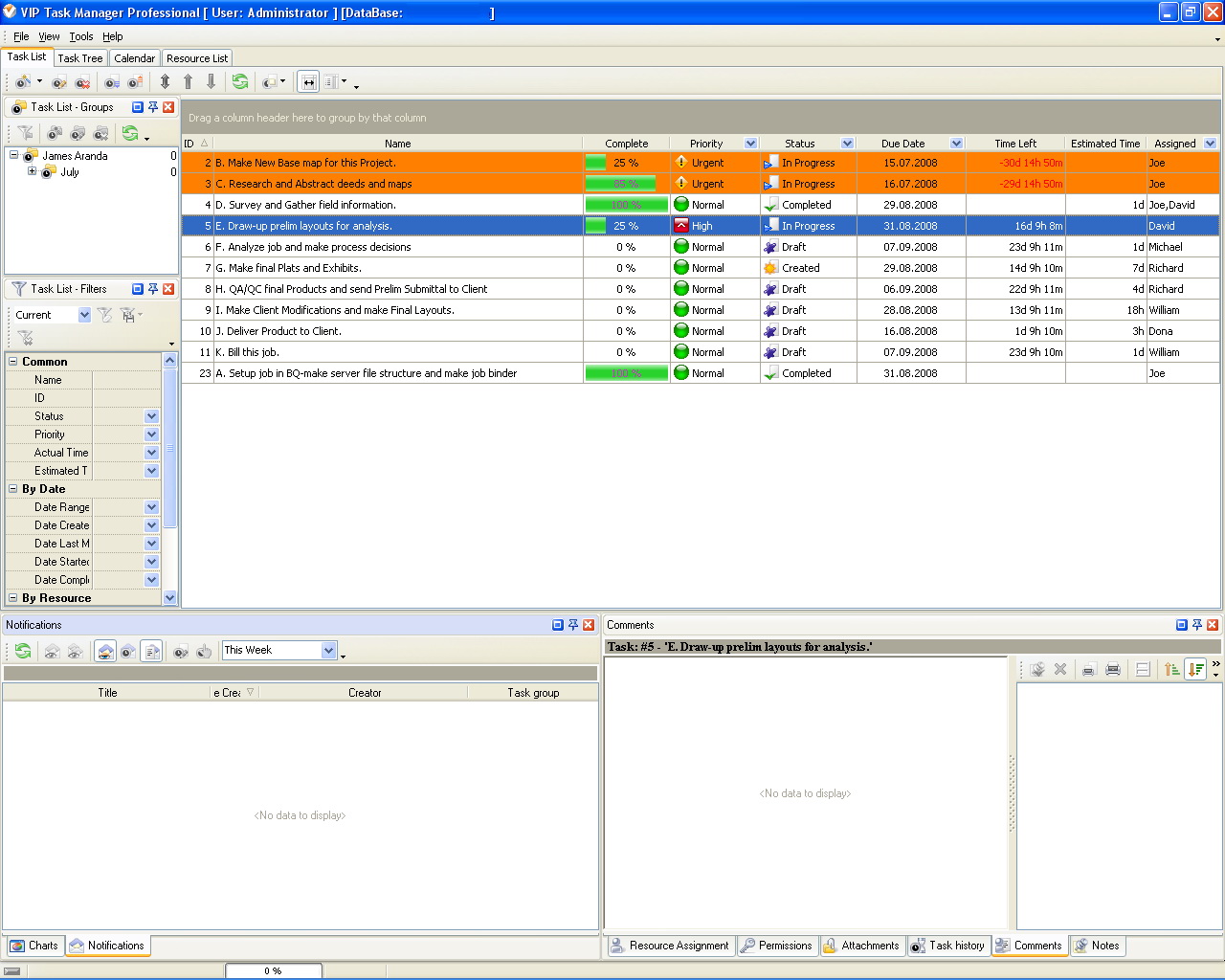Click the Filters panel vertical scrollbar down arrow
The width and height of the screenshot is (1225, 980).
tap(170, 598)
